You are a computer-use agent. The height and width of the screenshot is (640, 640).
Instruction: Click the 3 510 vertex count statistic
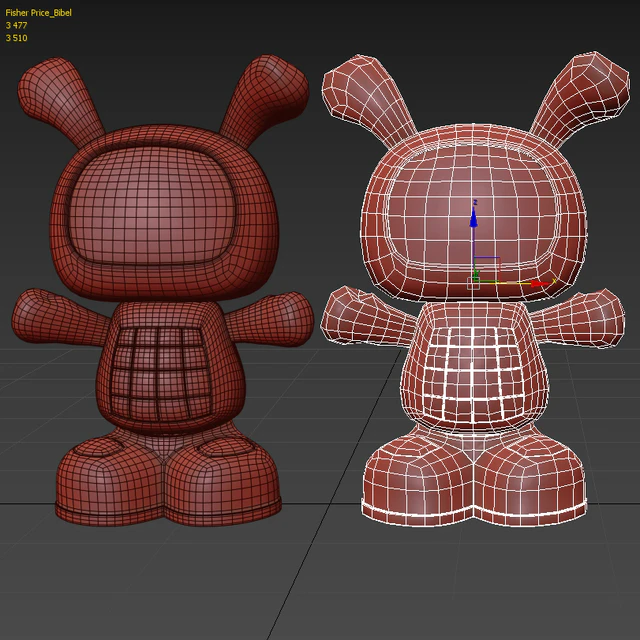tap(17, 38)
